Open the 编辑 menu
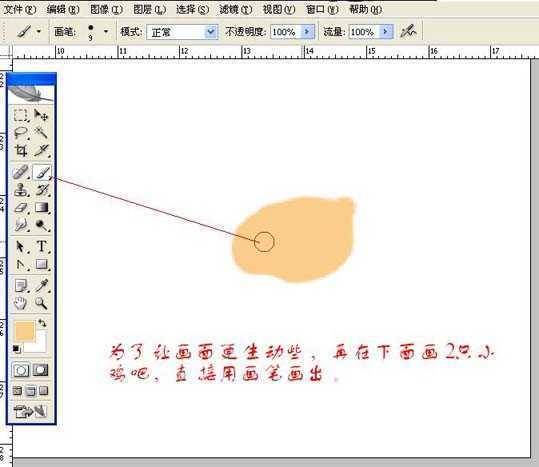The width and height of the screenshot is (539, 467). coord(63,9)
